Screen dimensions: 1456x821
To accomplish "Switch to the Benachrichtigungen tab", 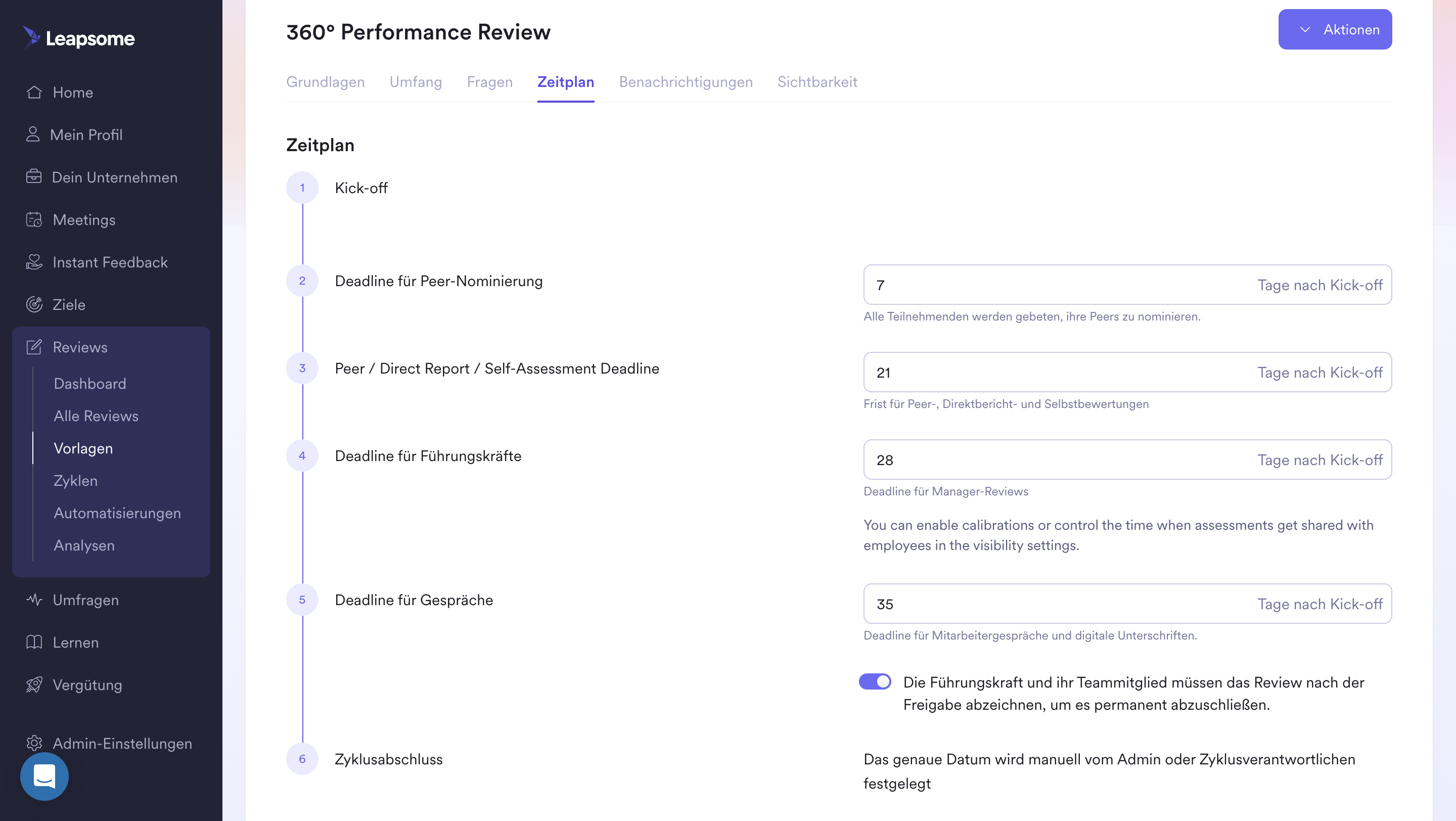I will coord(686,82).
